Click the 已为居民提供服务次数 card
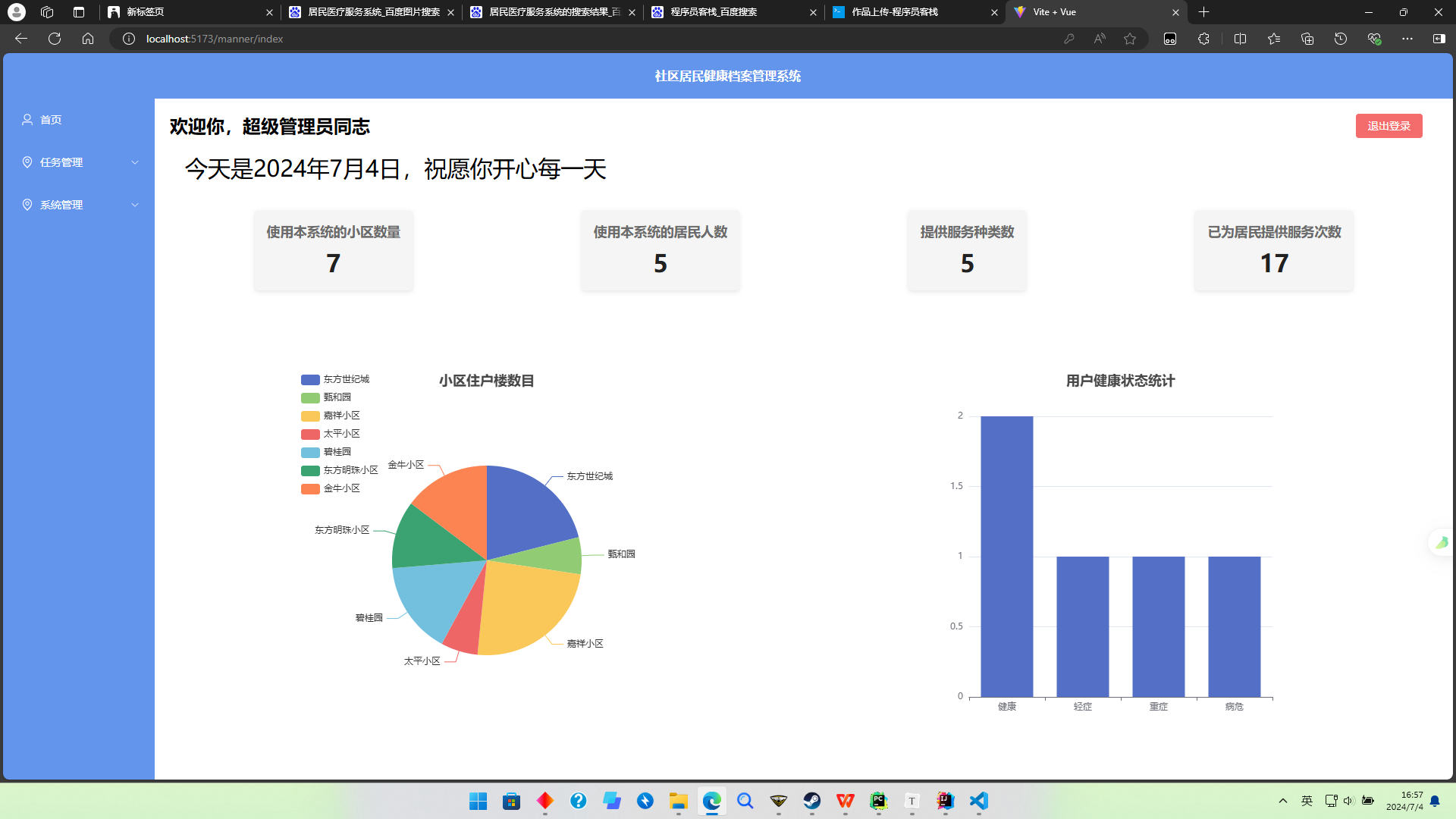This screenshot has width=1456, height=819. (x=1274, y=250)
